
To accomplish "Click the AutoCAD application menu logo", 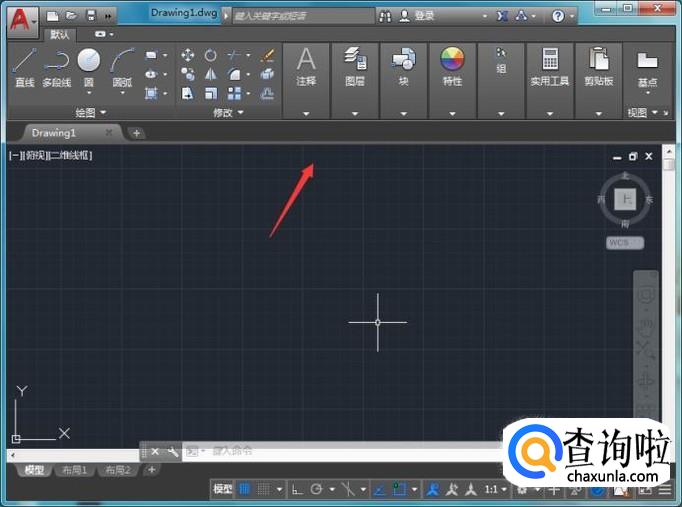I will [18, 17].
